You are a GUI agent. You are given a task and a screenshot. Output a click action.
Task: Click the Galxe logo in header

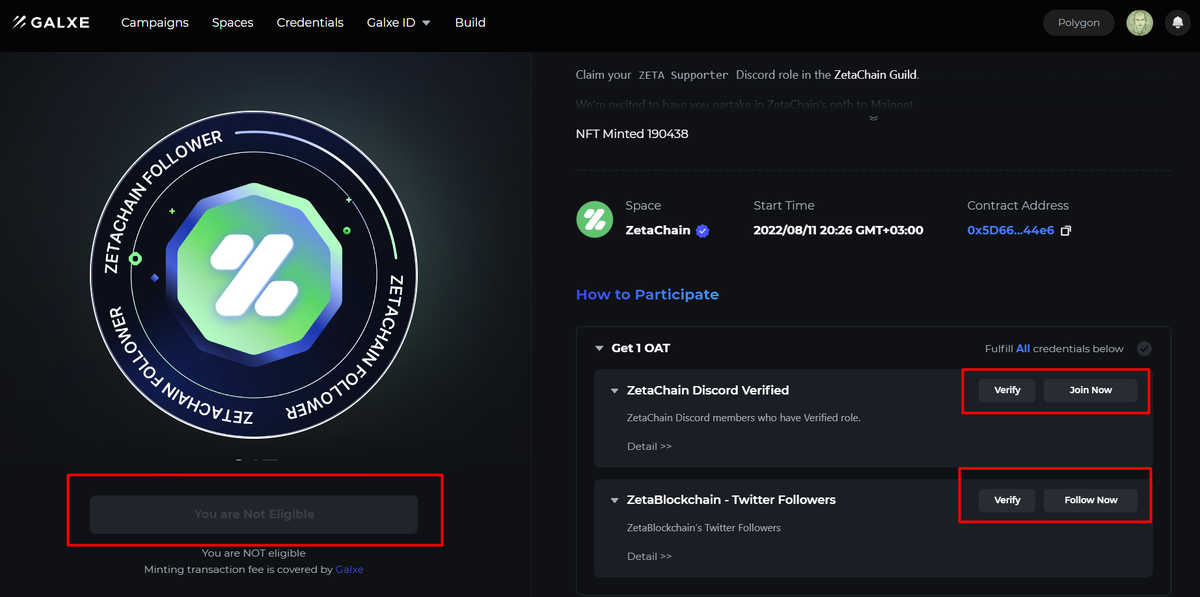[x=51, y=22]
